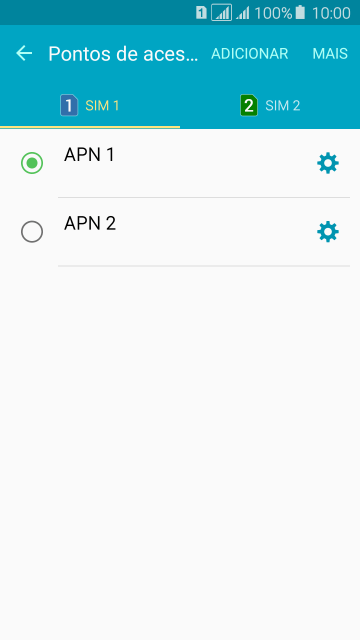The height and width of the screenshot is (640, 360).
Task: Tap the Pontos de aces... title
Action: click(123, 54)
